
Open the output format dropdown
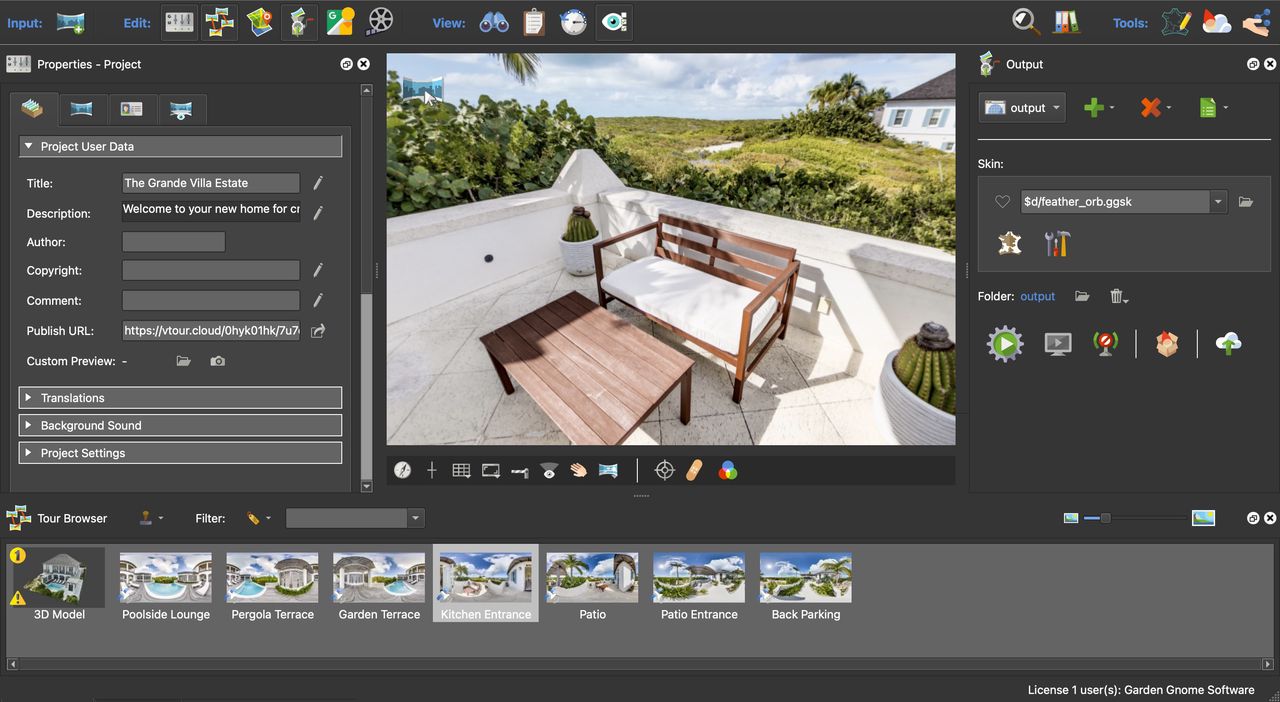[x=1022, y=108]
